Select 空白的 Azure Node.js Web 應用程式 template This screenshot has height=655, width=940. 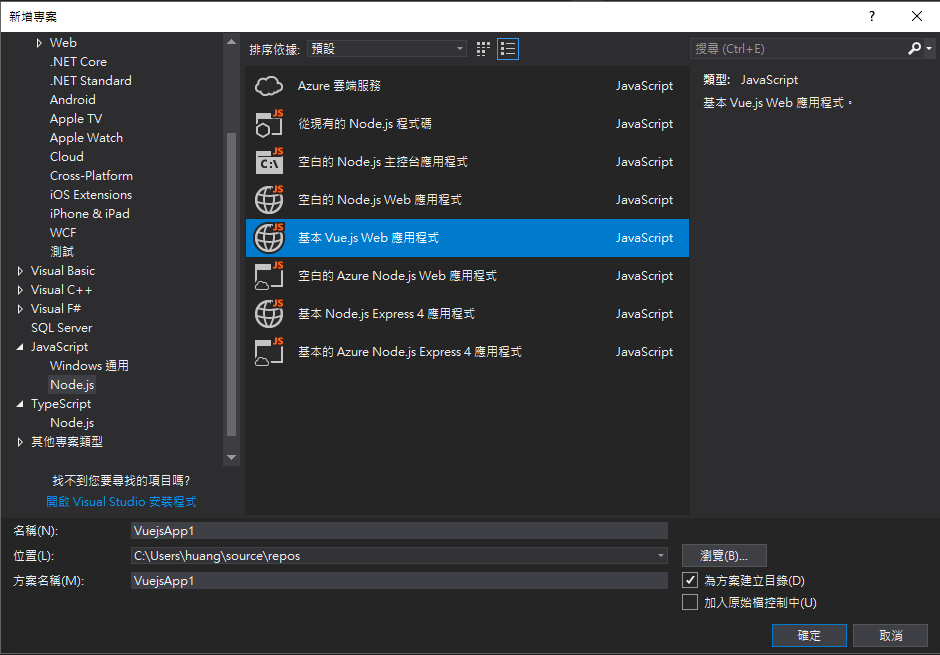point(467,276)
